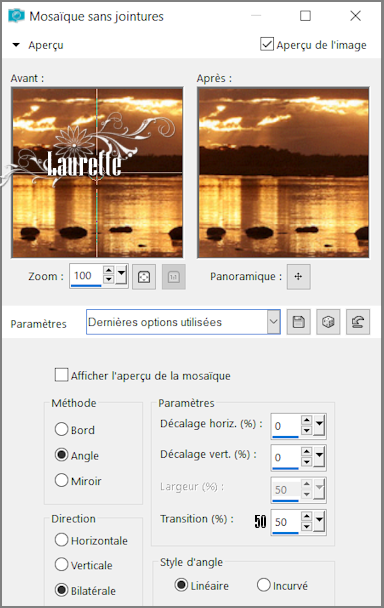The image size is (384, 608).
Task: Increase Décalage horiz. value by one step
Action: [306, 420]
